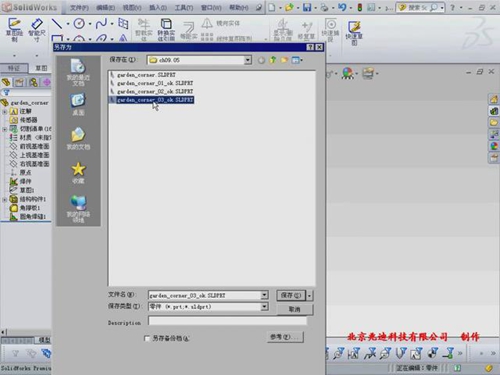
Task: Click the Description input field
Action: pyautogui.click(x=227, y=321)
